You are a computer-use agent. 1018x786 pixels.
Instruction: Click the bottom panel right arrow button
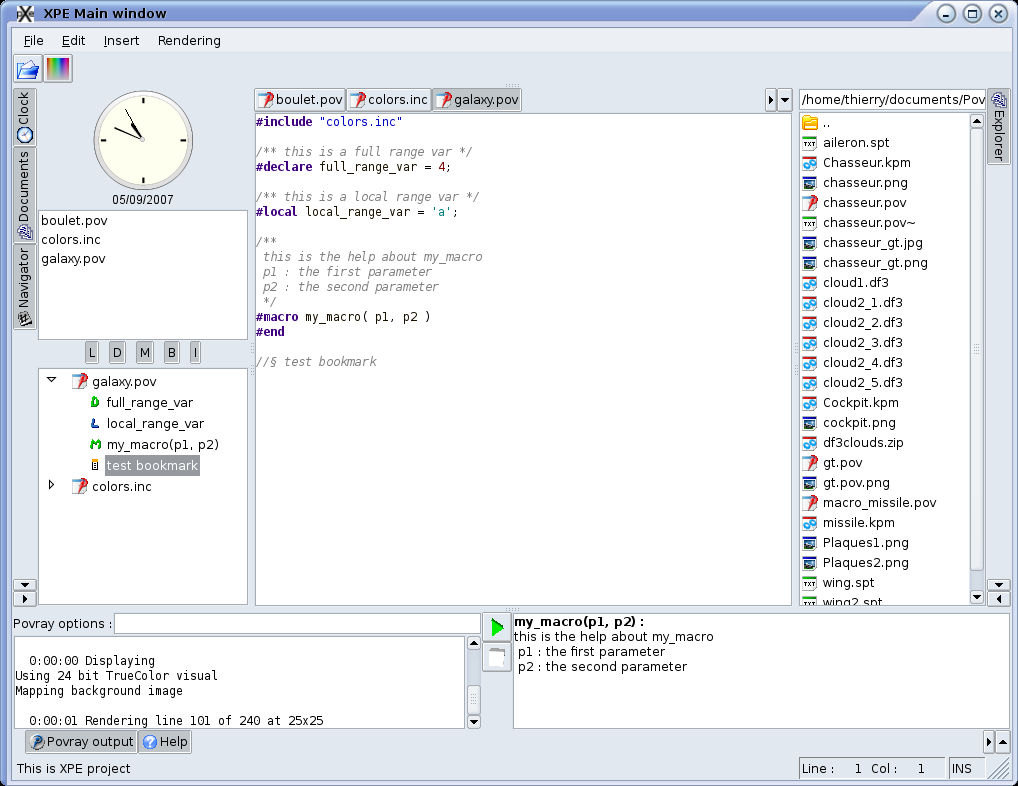click(989, 741)
